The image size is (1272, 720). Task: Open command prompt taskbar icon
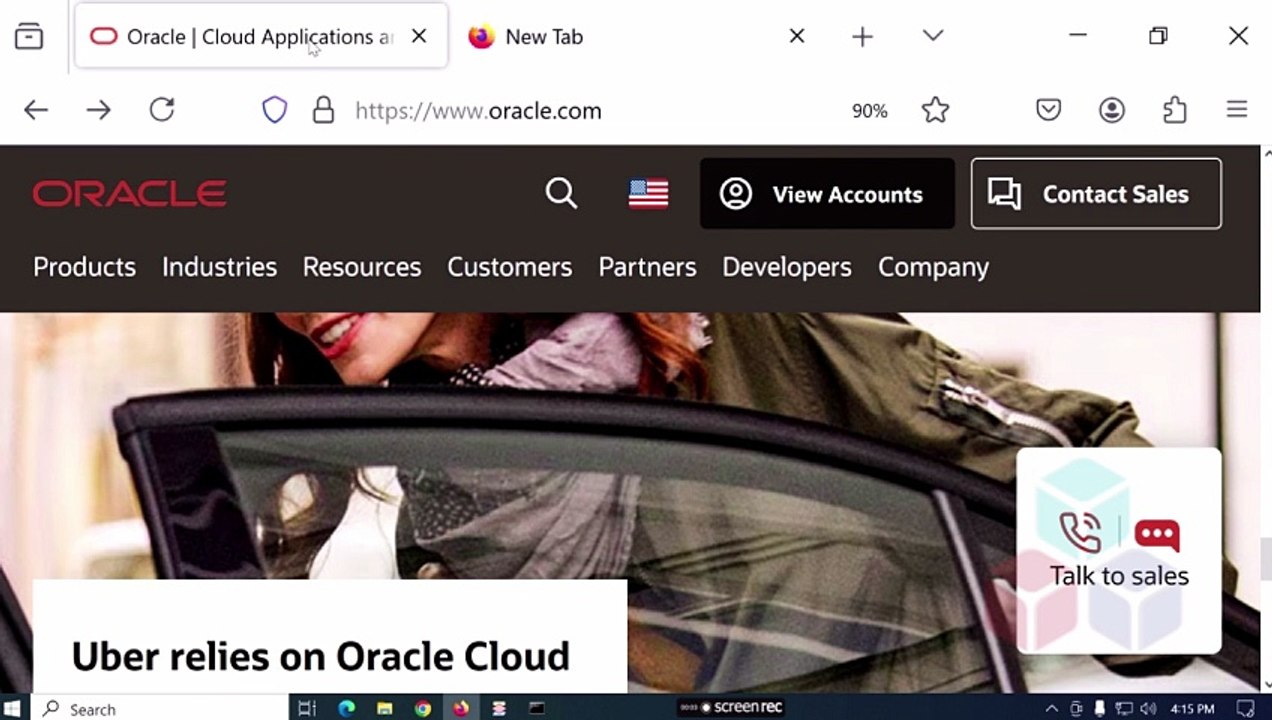pos(537,708)
